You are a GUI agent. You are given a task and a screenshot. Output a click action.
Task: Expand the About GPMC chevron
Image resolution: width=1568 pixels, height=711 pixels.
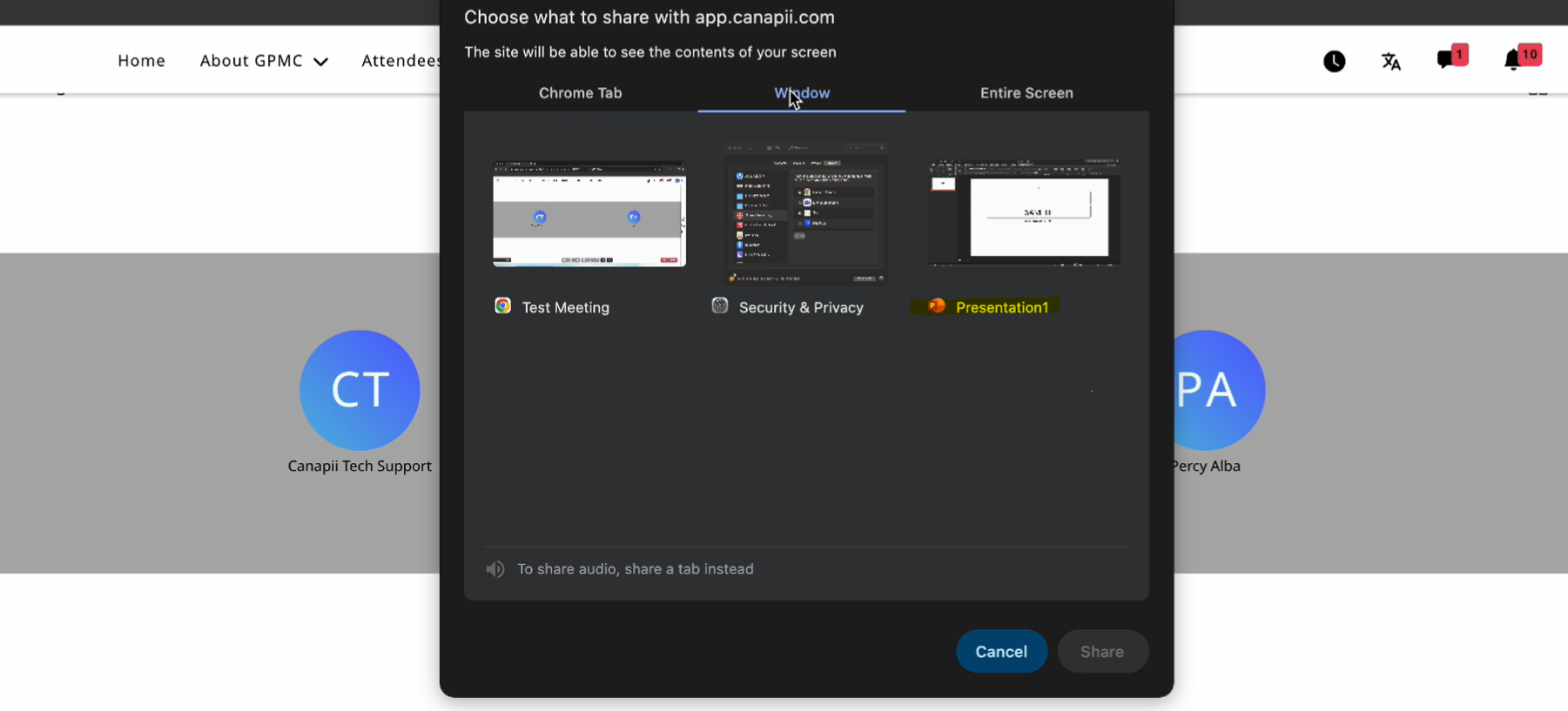(x=320, y=62)
